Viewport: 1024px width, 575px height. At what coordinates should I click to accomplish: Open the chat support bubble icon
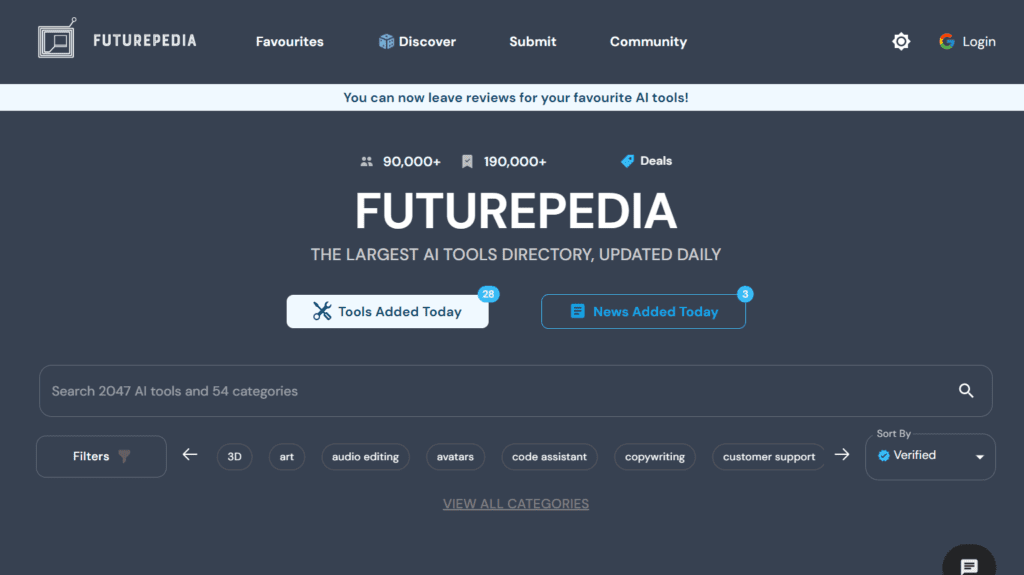coord(968,565)
